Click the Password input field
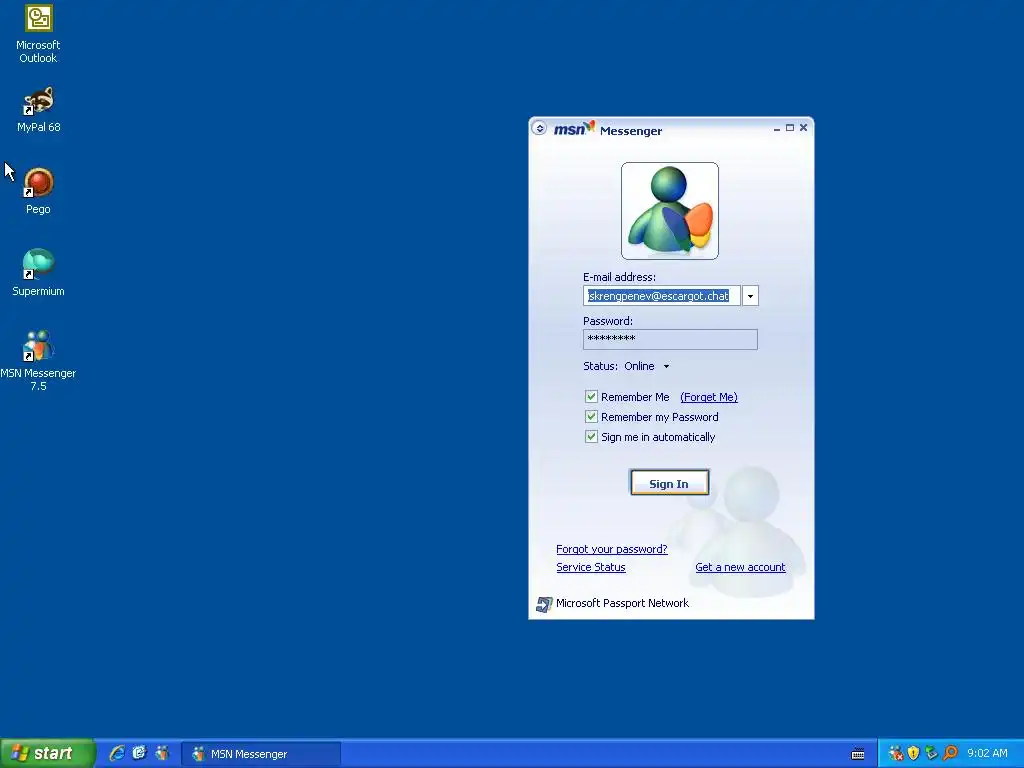 [670, 339]
